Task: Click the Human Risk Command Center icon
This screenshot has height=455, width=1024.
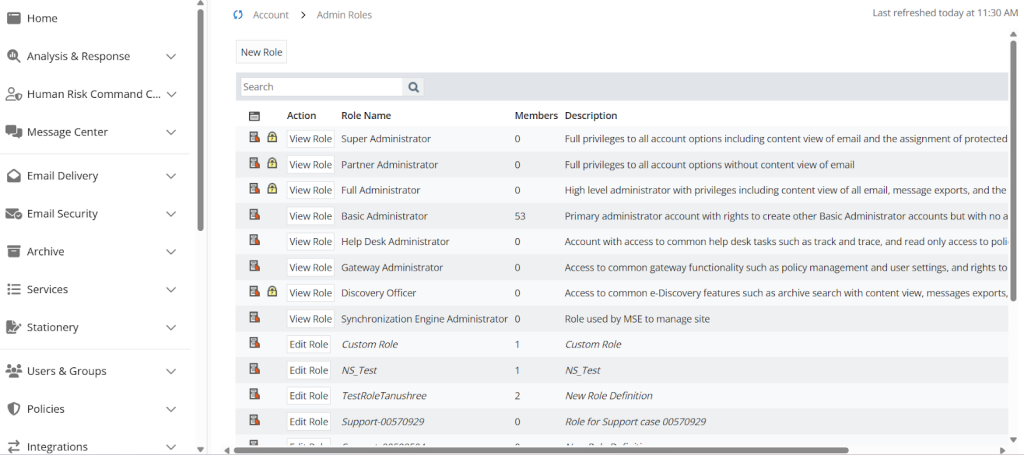Action: click(x=14, y=94)
